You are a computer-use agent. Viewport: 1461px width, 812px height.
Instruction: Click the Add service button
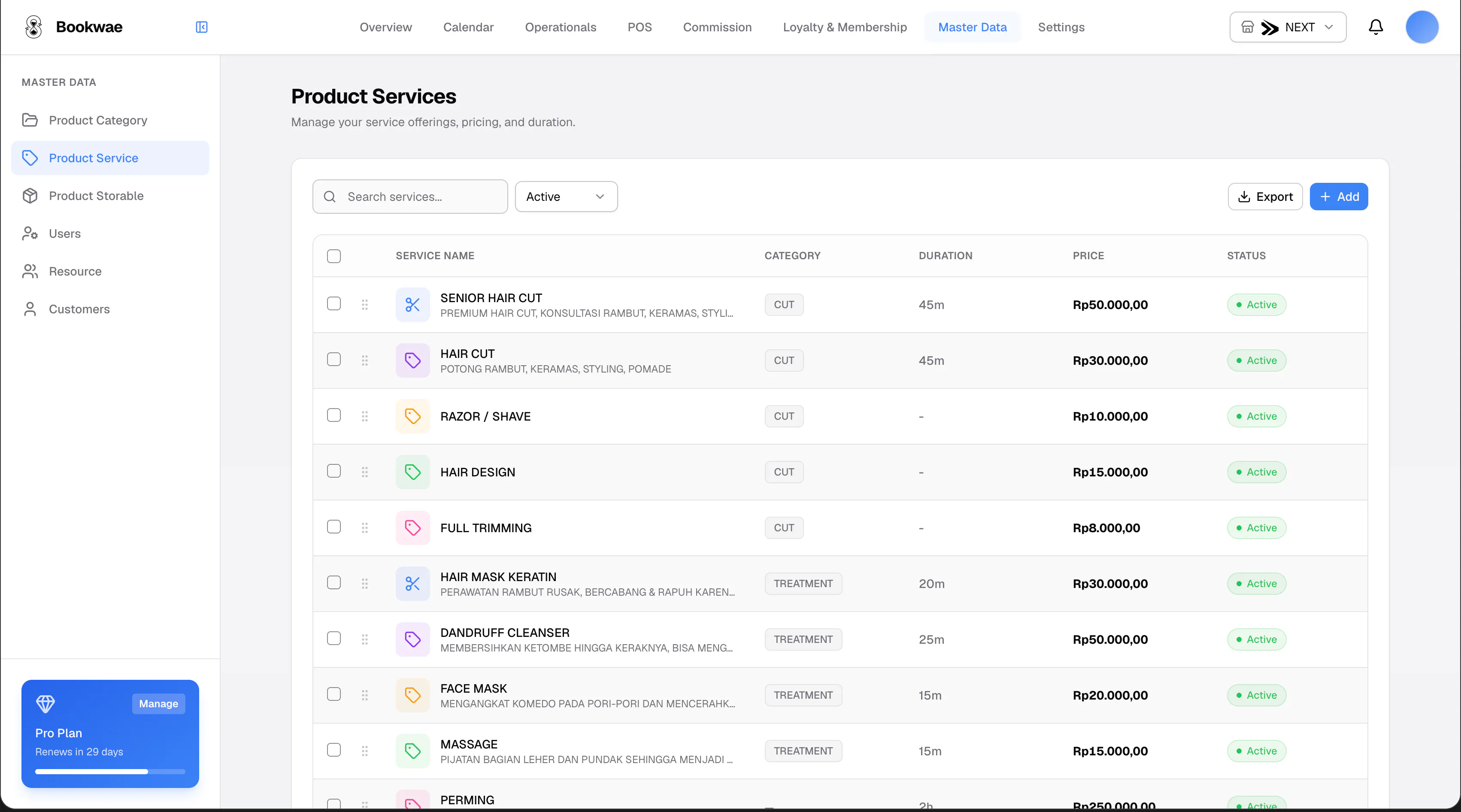[x=1339, y=197]
